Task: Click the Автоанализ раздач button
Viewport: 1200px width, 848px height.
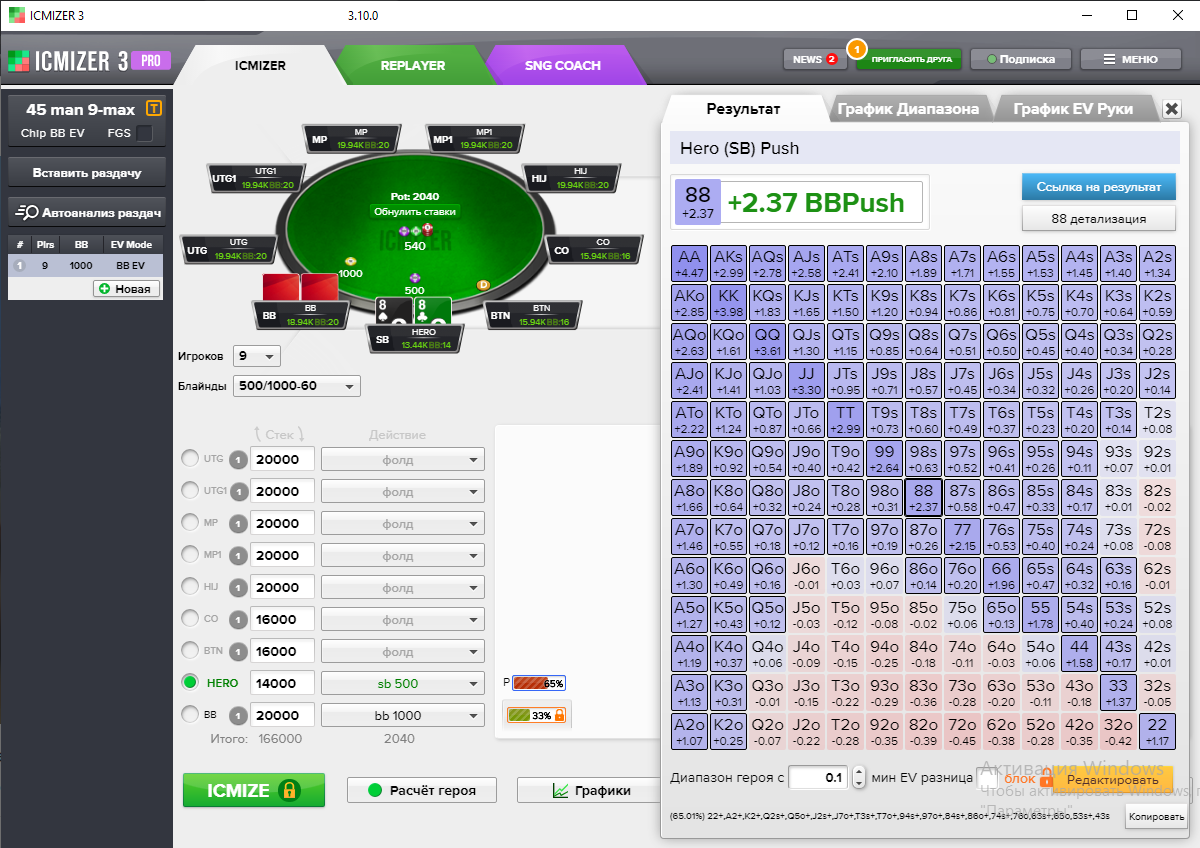Action: point(87,212)
